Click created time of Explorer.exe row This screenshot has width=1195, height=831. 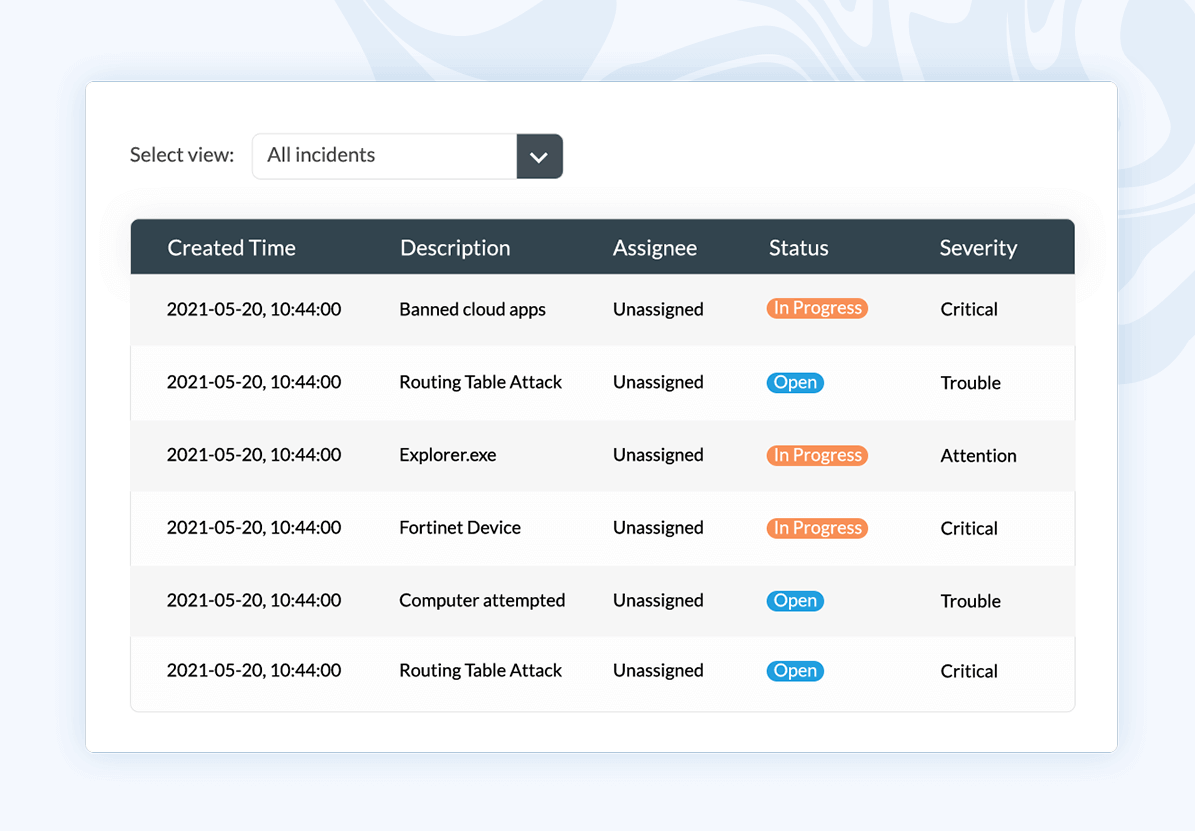tap(254, 455)
